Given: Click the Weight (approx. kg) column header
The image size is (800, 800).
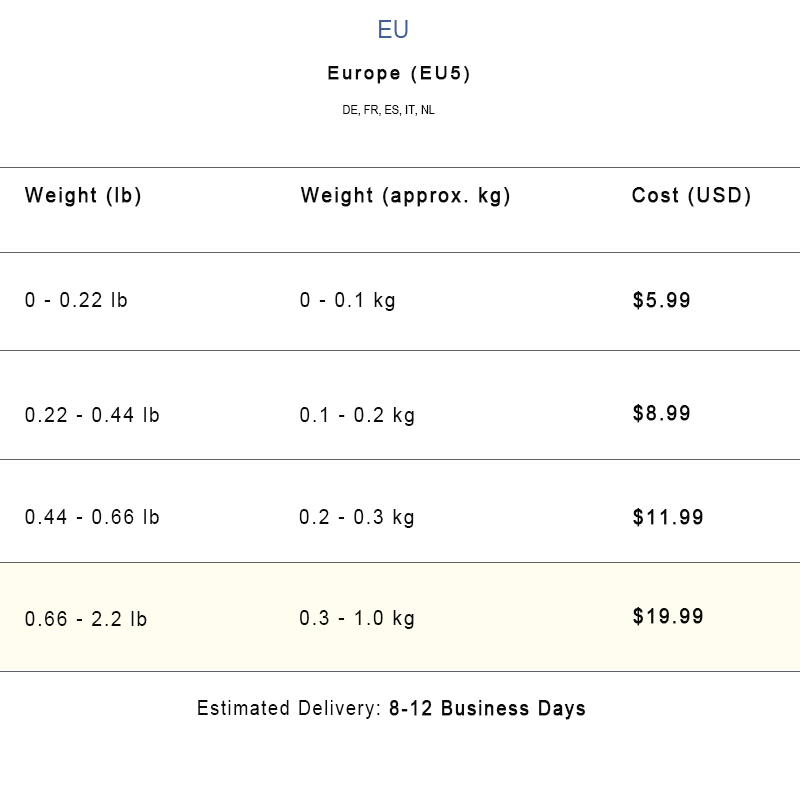Looking at the screenshot, I should [405, 196].
